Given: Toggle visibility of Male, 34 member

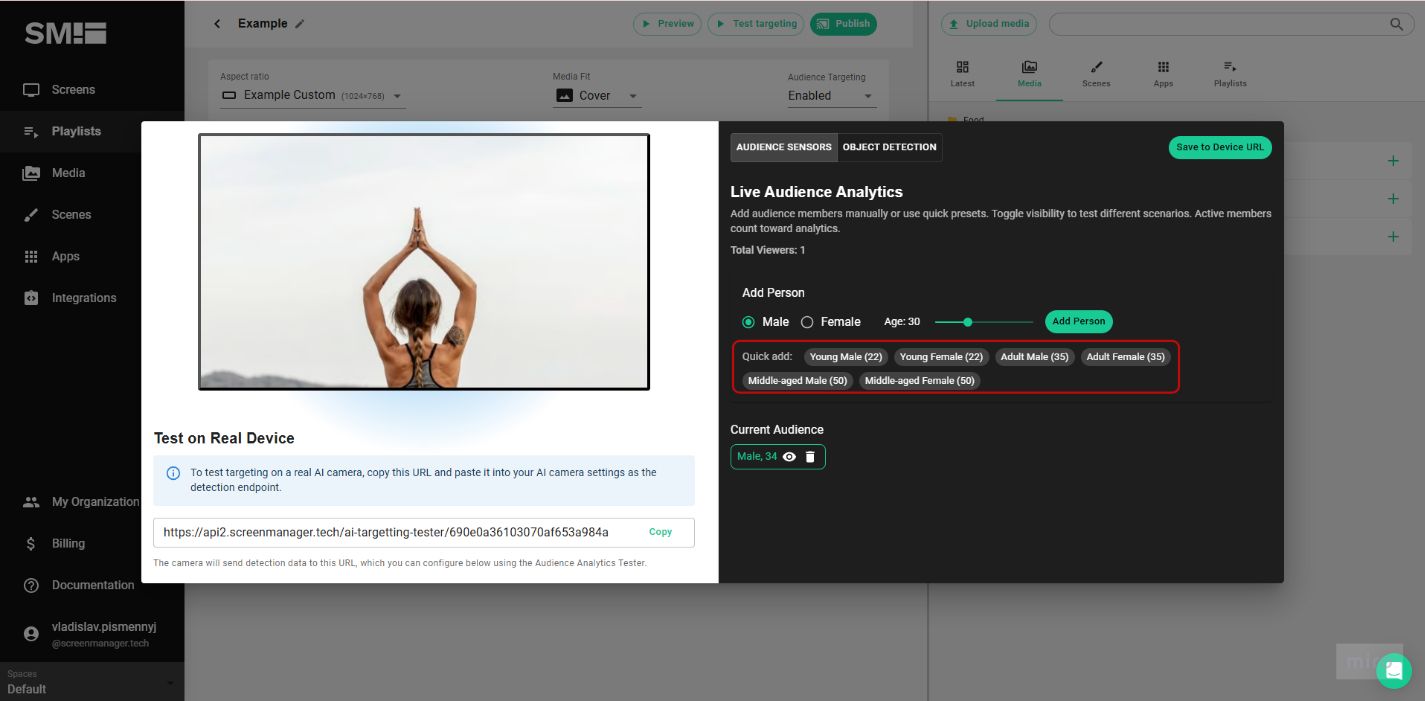Looking at the screenshot, I should click(x=789, y=457).
